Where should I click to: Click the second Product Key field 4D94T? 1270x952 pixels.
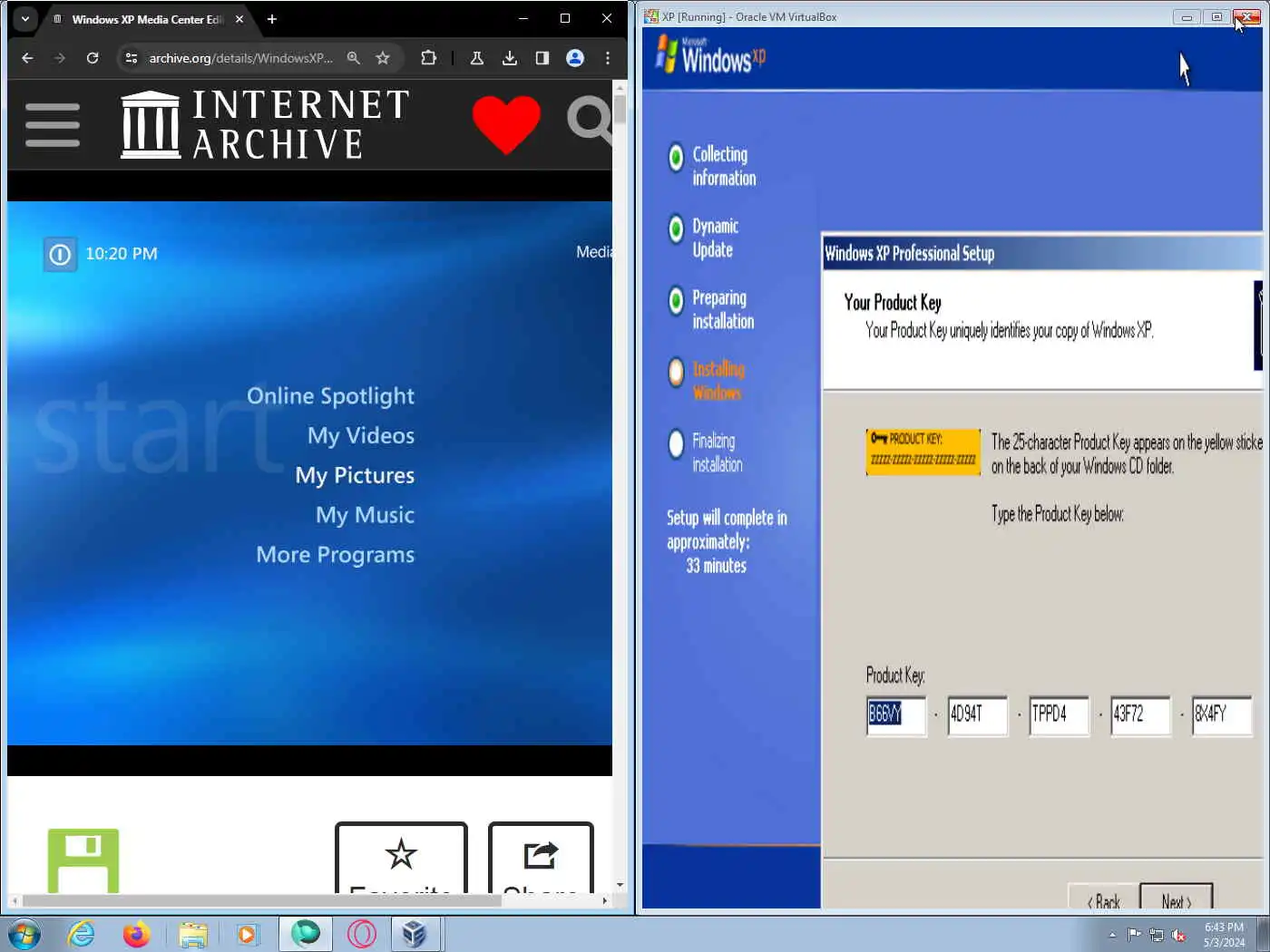point(978,715)
